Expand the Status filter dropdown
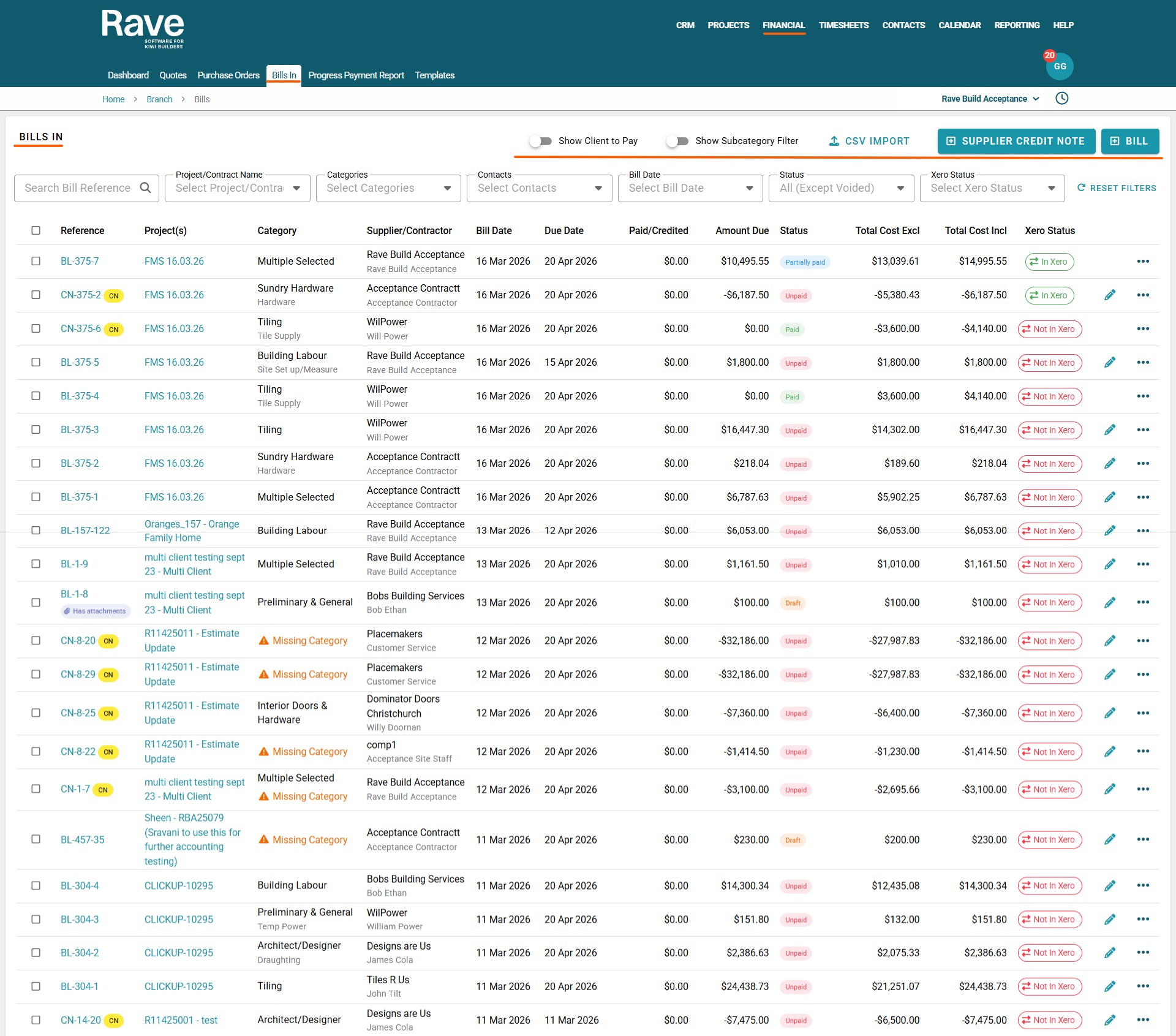1176x1036 pixels. pos(841,188)
